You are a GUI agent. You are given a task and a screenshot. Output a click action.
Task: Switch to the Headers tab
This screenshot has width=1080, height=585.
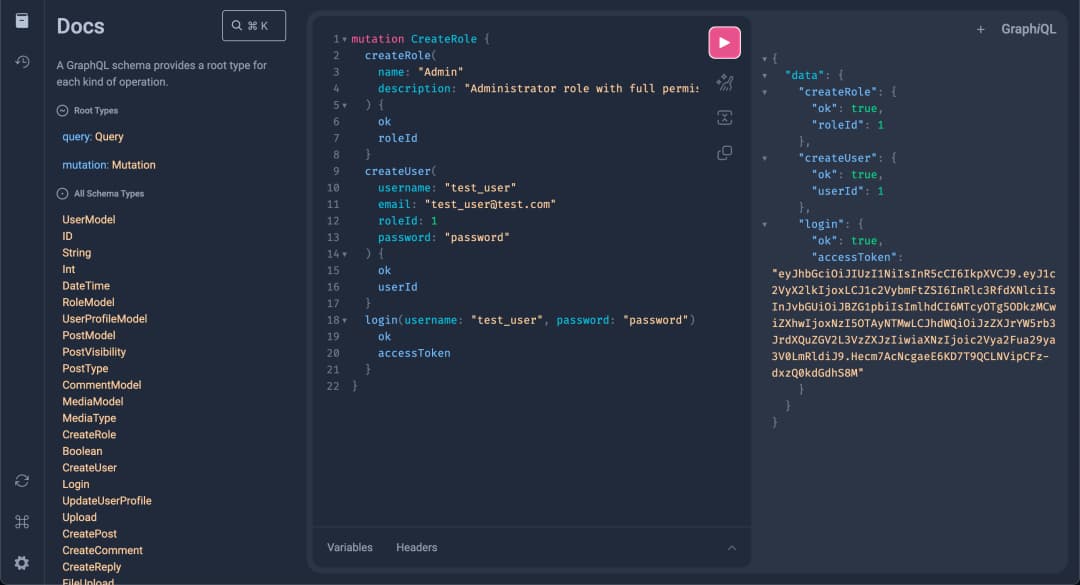(x=416, y=547)
